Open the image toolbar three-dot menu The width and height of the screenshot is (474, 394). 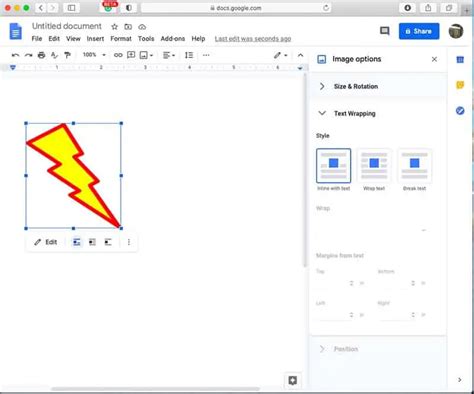(129, 242)
